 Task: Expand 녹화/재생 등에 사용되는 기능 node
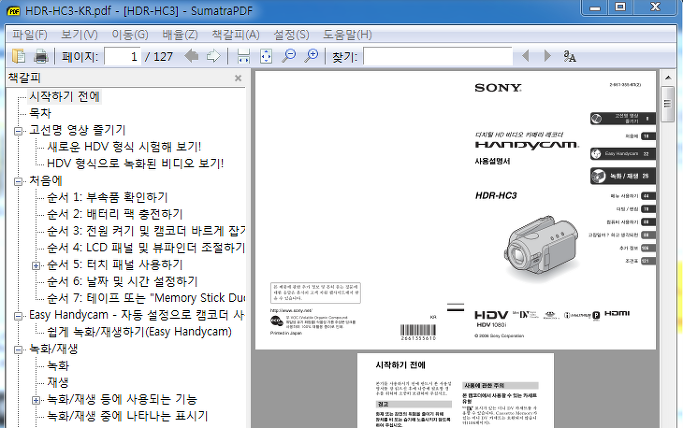[x=36, y=400]
